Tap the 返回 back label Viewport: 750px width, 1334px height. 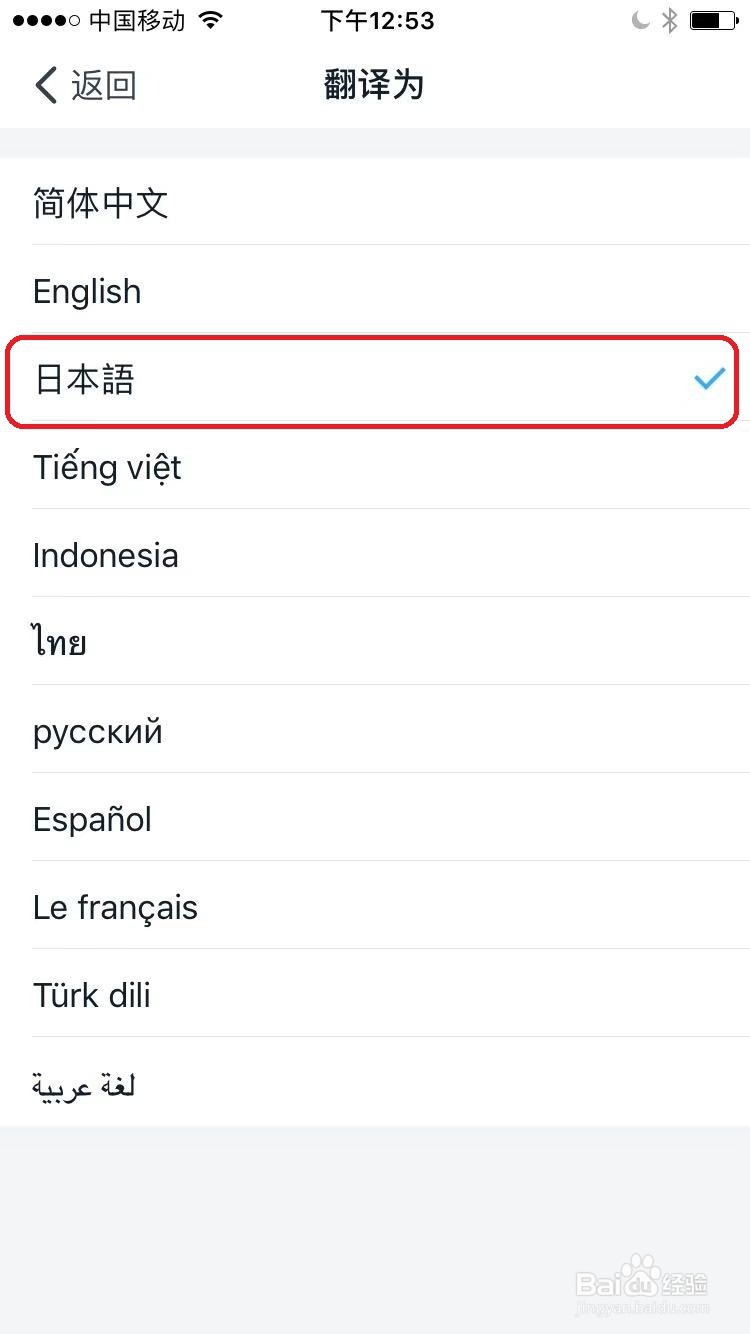[103, 85]
